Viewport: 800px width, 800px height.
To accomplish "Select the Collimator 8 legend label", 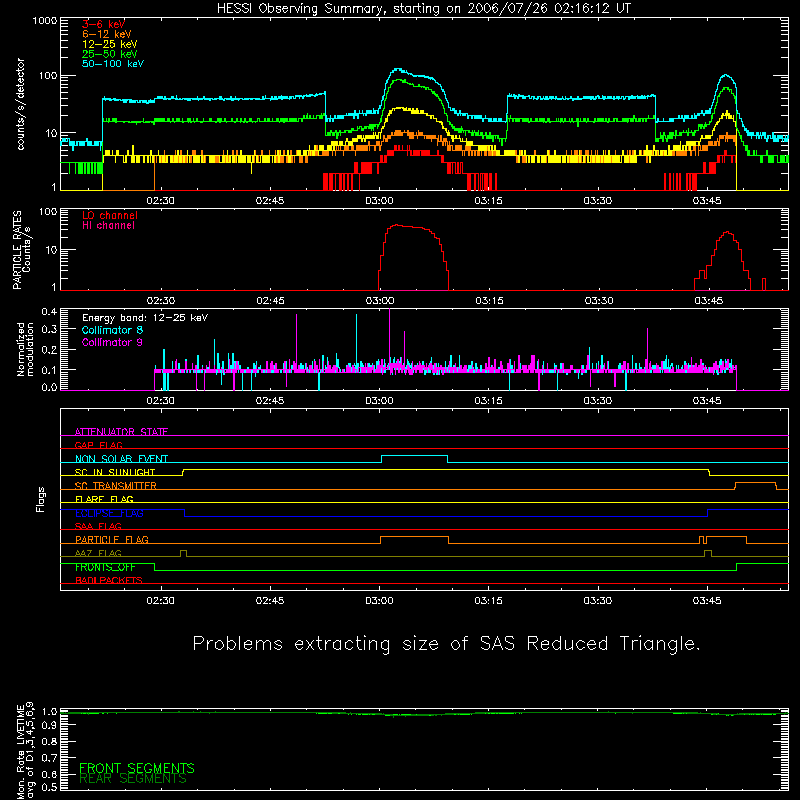I will click(x=112, y=330).
